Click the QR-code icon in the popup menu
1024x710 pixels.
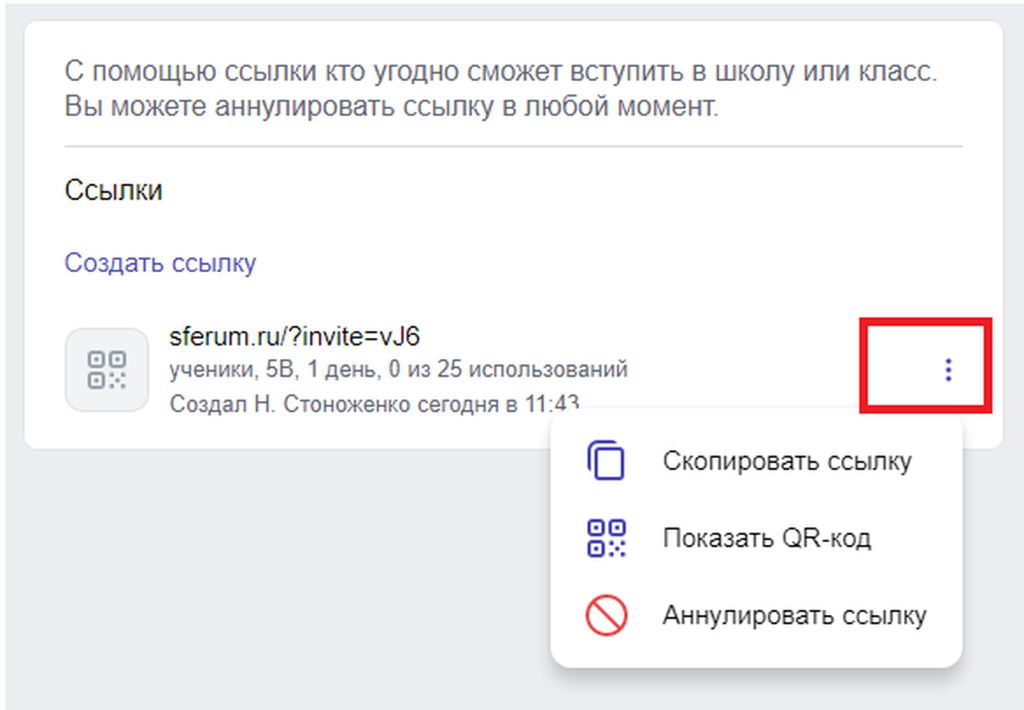tap(606, 538)
